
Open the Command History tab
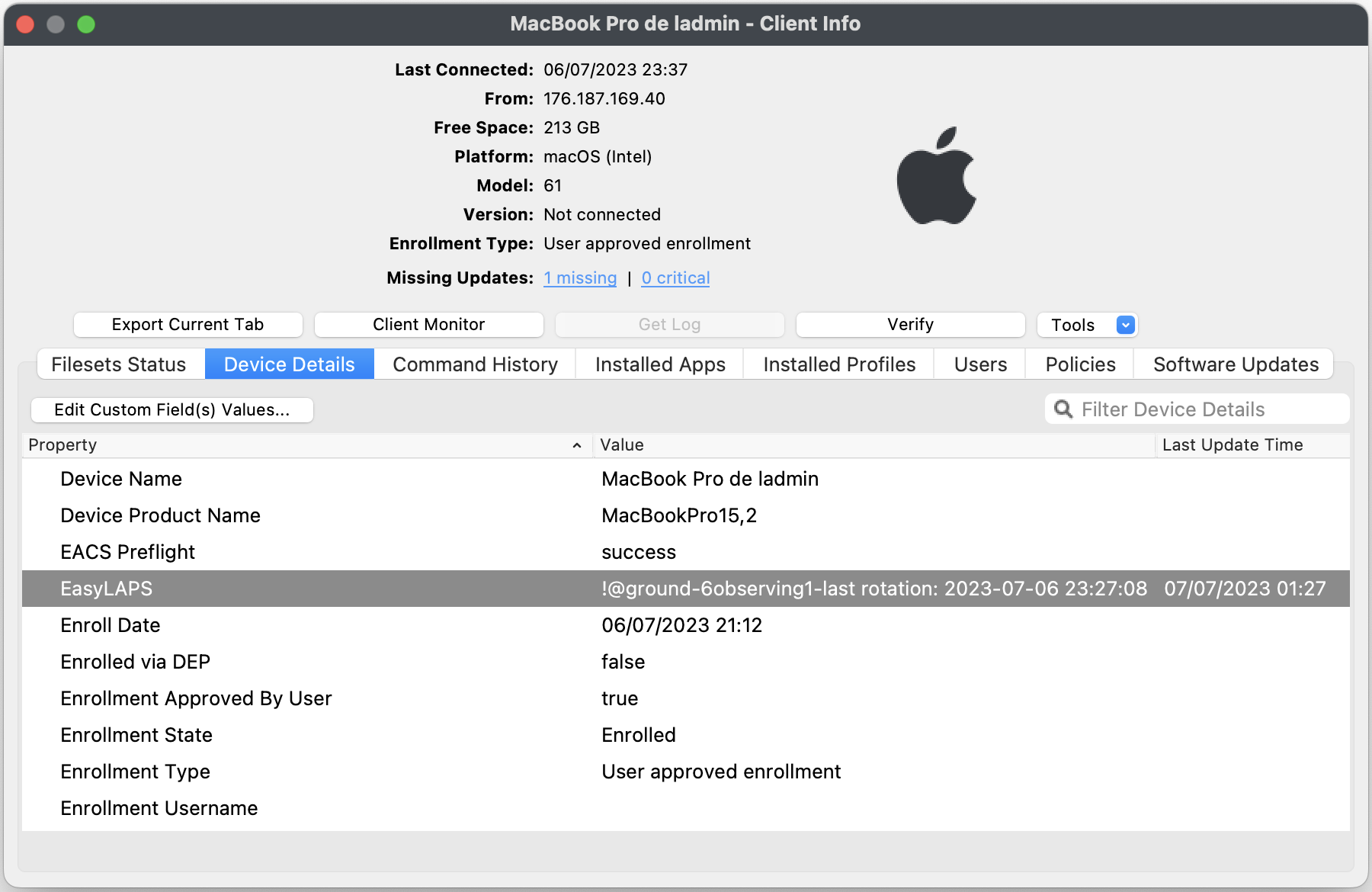point(476,364)
